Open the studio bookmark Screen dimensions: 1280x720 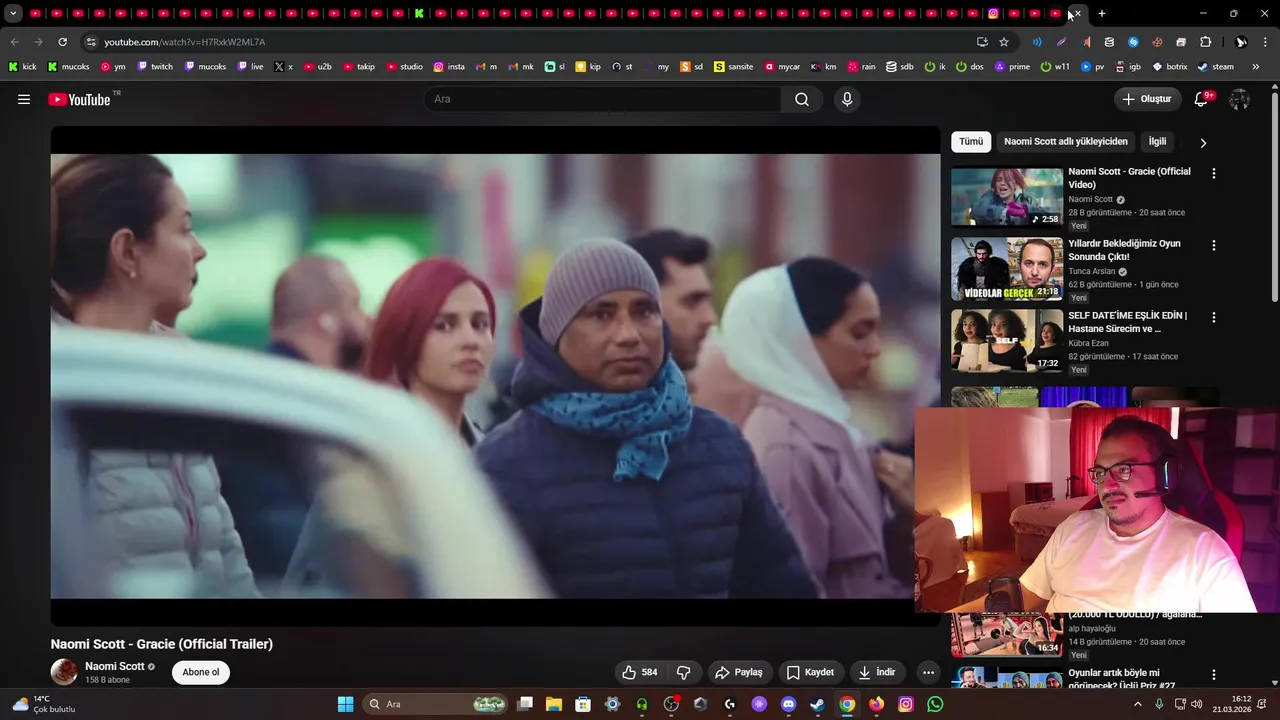(x=405, y=67)
